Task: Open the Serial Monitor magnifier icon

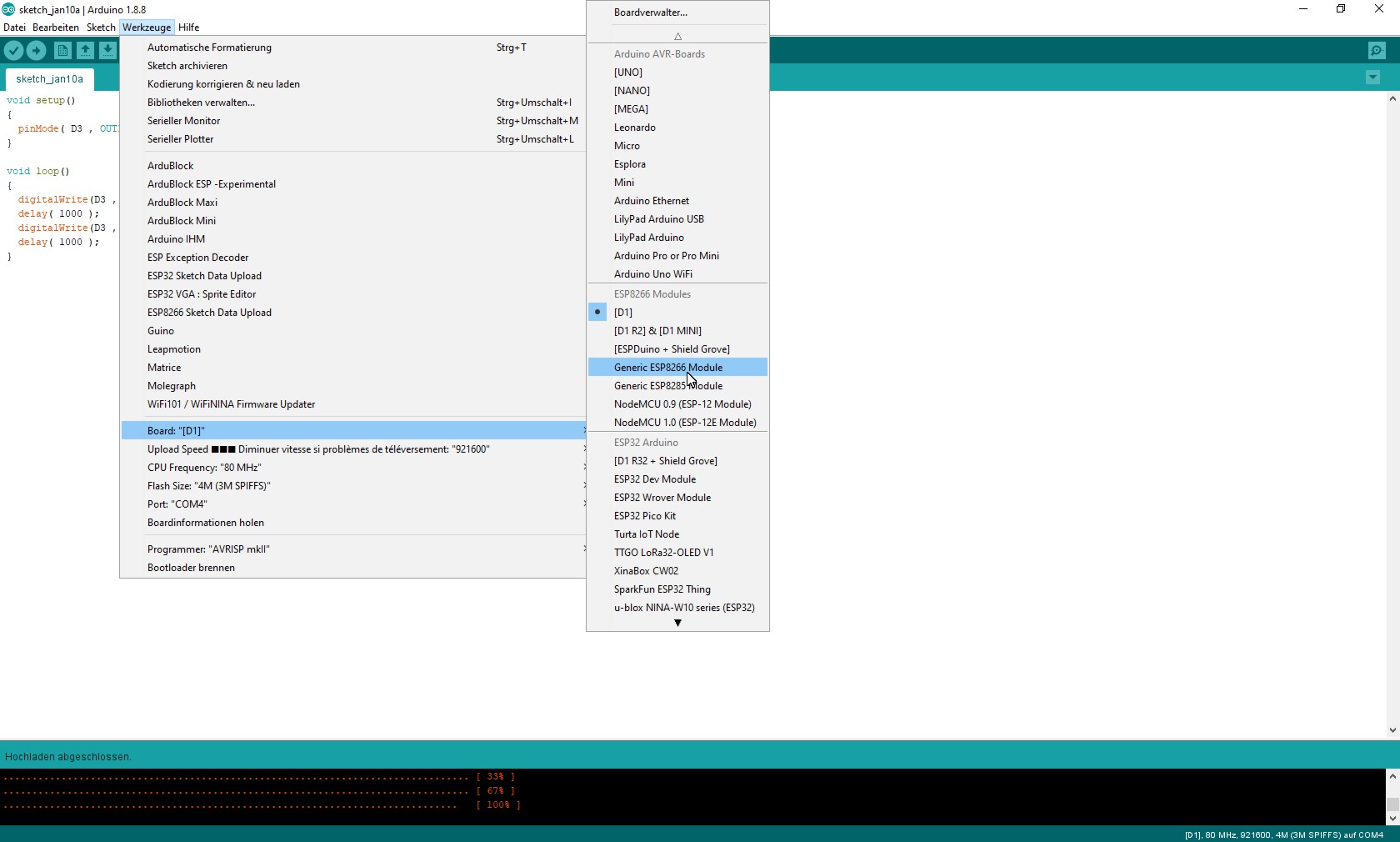Action: tap(1377, 51)
